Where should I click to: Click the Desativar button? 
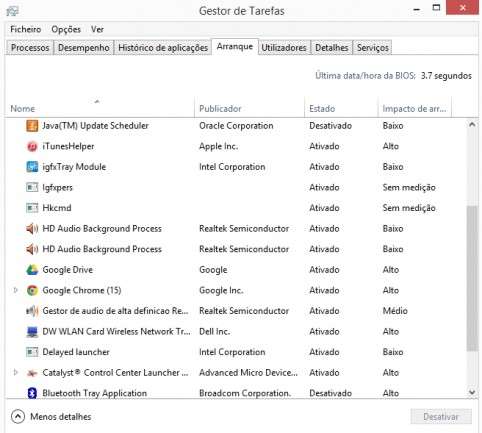click(441, 417)
